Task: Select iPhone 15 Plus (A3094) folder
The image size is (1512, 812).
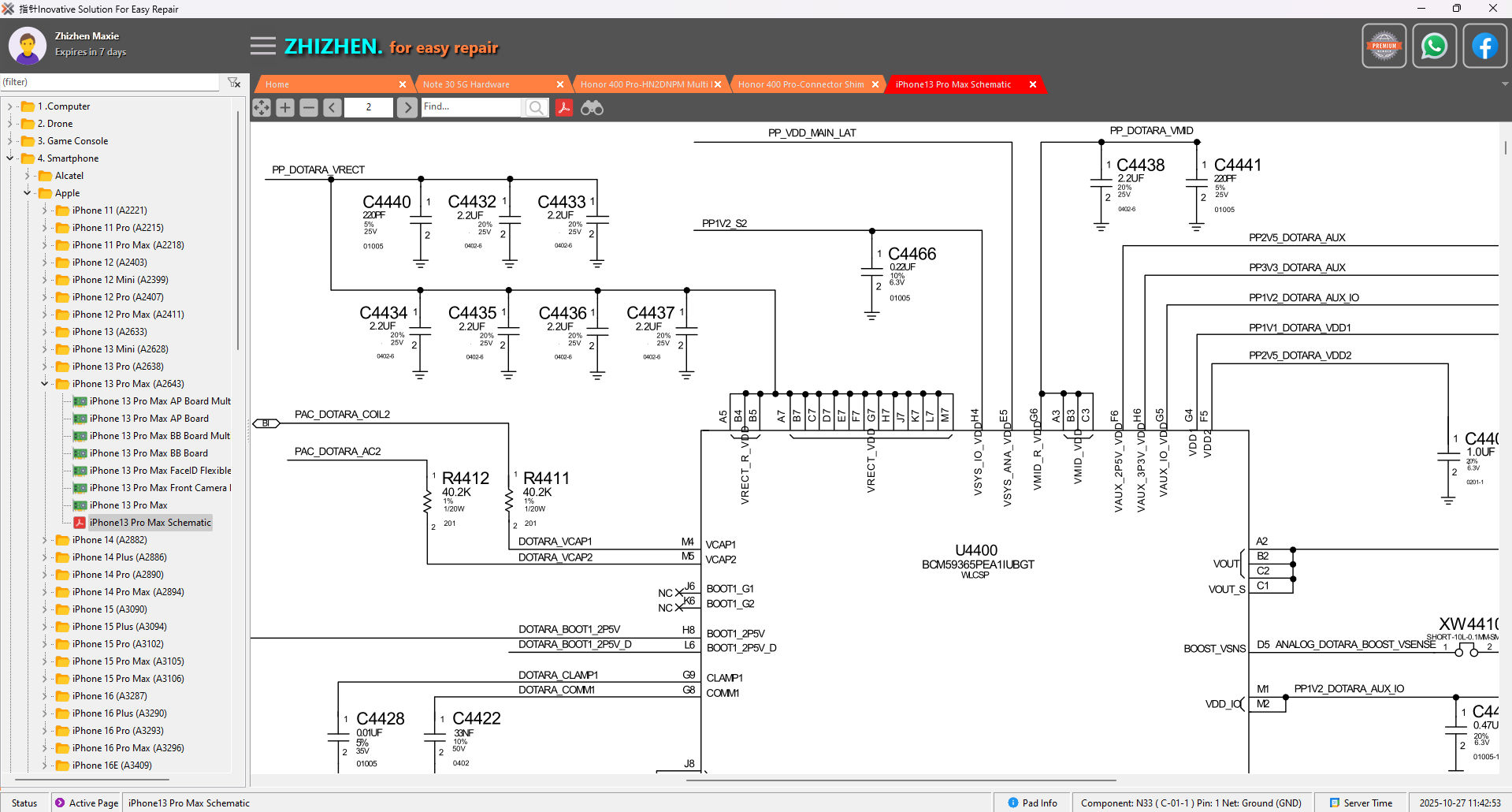Action: point(119,627)
